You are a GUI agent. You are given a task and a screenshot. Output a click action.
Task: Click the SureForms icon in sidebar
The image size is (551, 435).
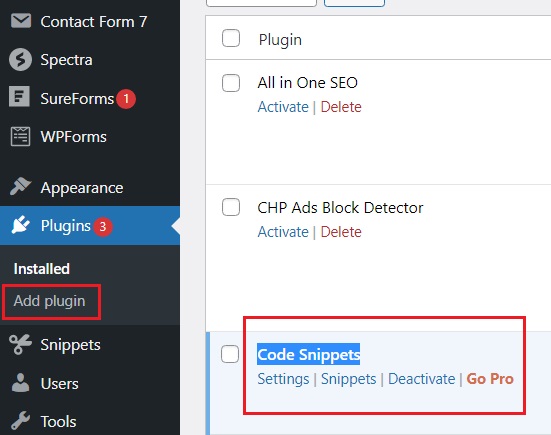tap(19, 96)
